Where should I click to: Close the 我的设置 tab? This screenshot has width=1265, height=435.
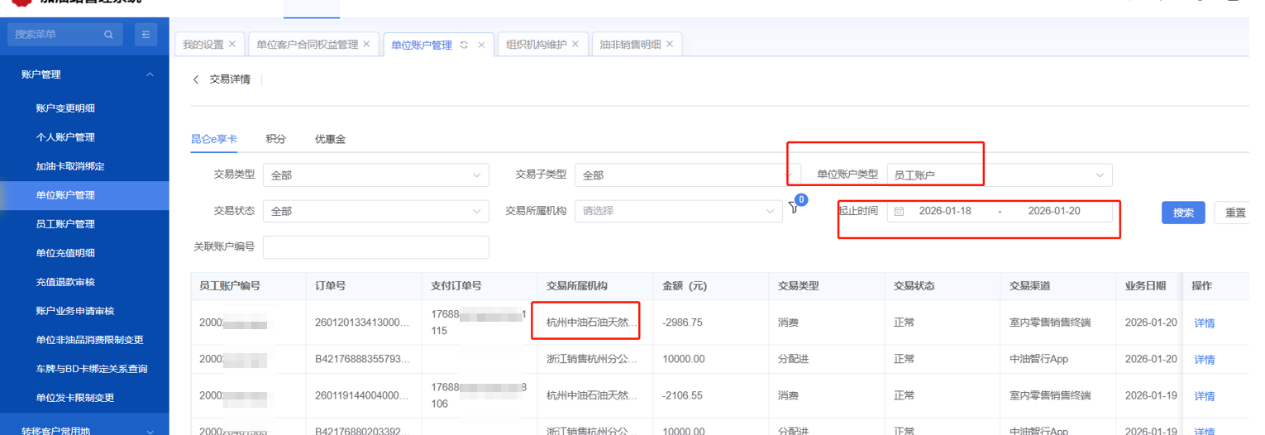tap(232, 44)
